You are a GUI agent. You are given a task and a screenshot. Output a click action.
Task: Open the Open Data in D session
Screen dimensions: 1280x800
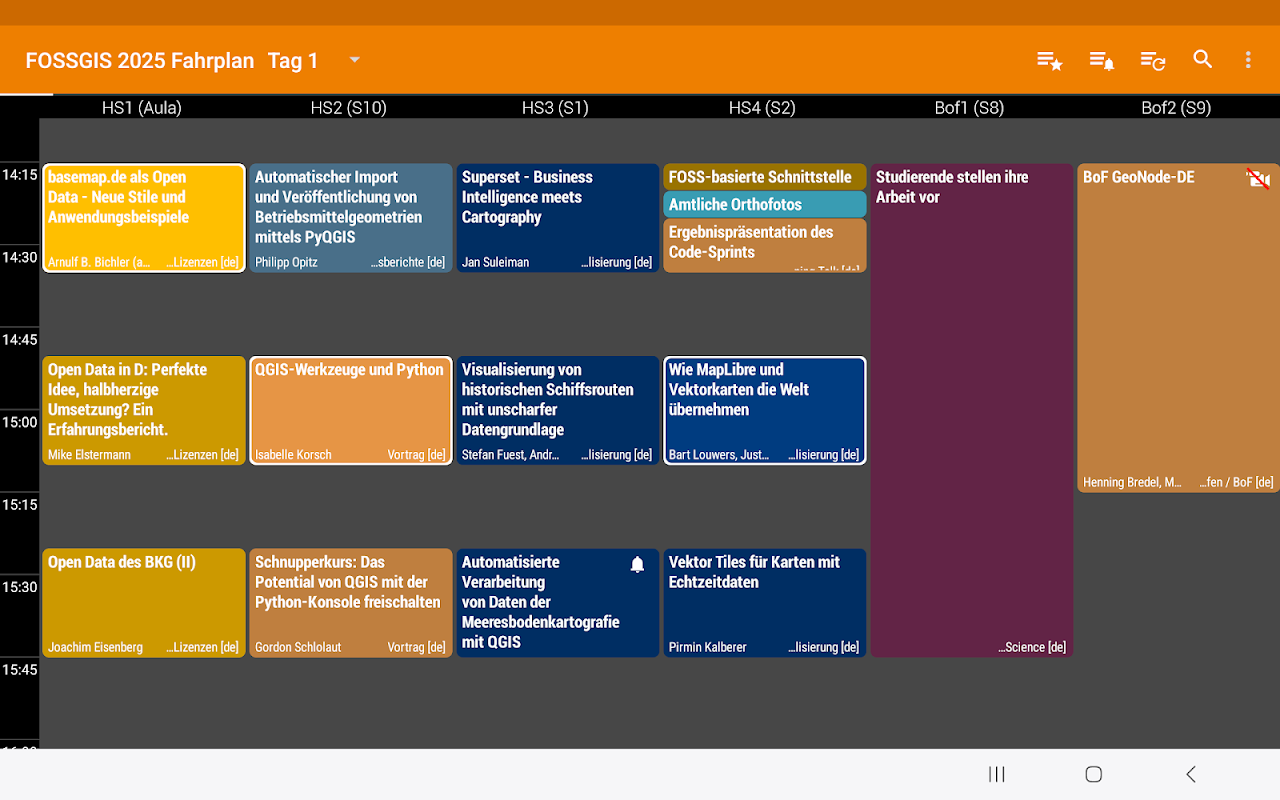144,410
